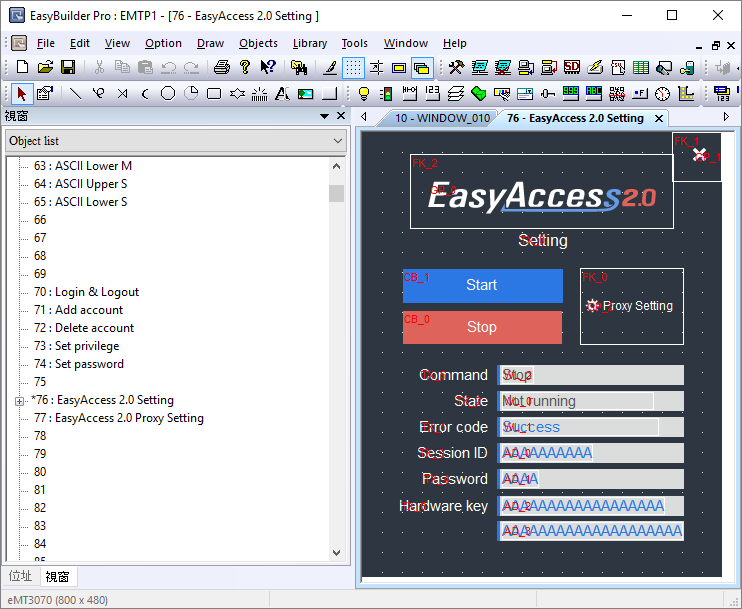The image size is (742, 609).
Task: Select the Proxy Setting function key object
Action: click(632, 307)
